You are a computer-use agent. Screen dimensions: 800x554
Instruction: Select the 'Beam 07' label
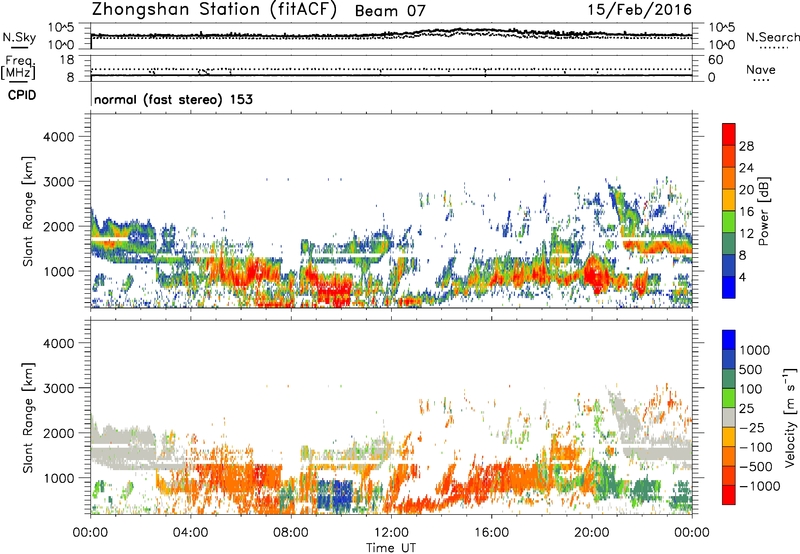[x=390, y=11]
